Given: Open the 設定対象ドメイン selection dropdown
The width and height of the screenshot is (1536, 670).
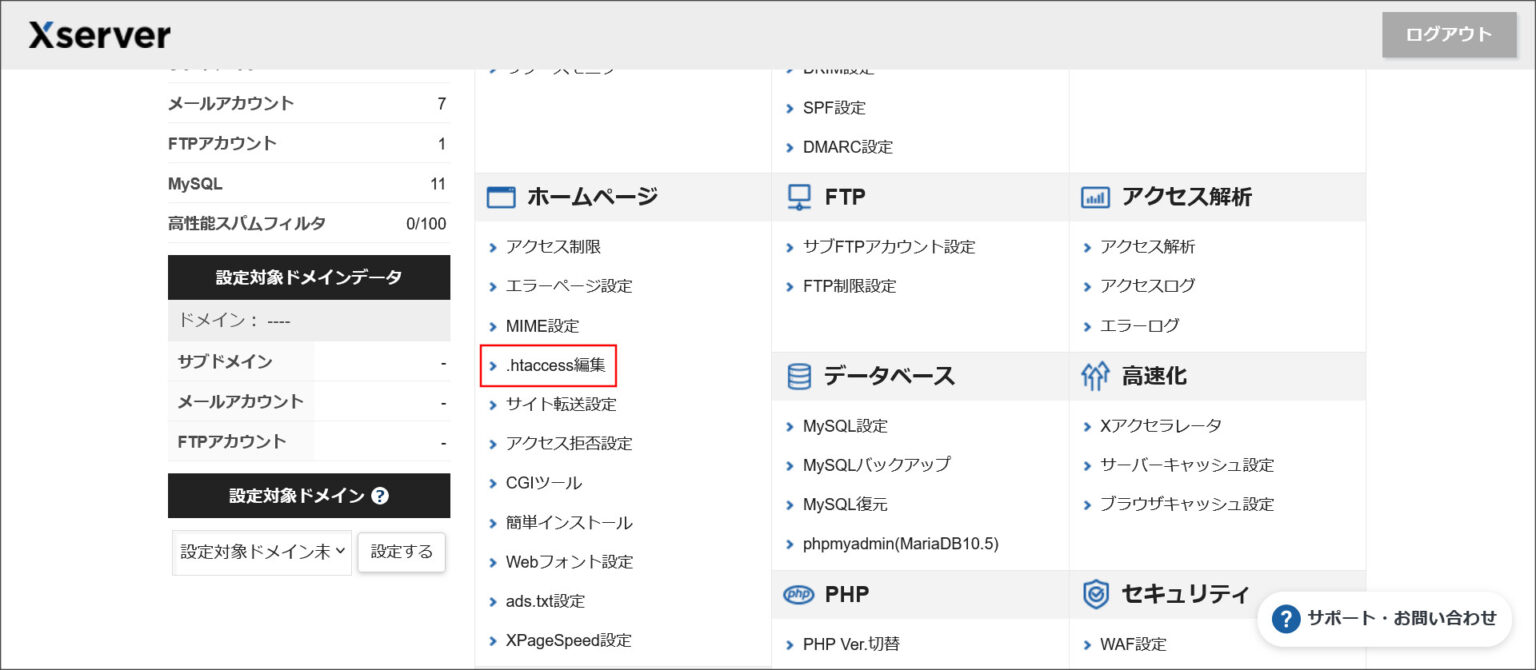Looking at the screenshot, I should point(261,552).
